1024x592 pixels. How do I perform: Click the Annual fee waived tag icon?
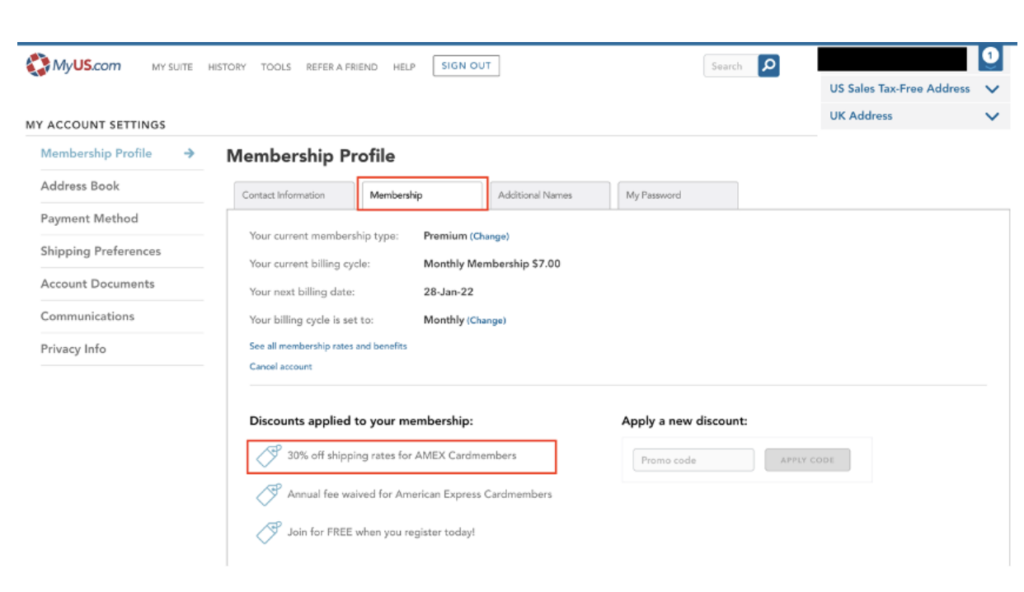(x=268, y=494)
